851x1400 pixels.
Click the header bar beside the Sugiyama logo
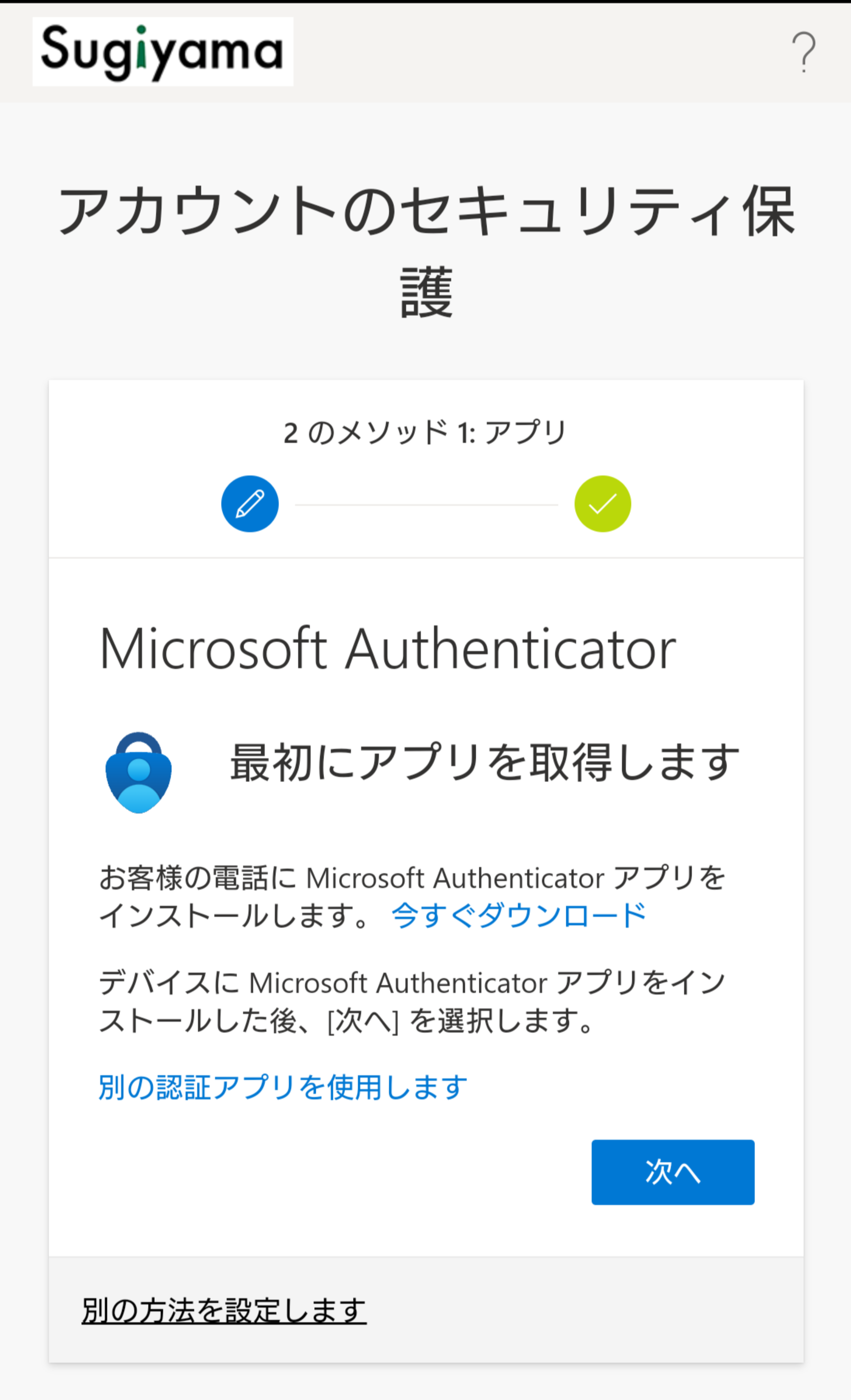[x=539, y=52]
